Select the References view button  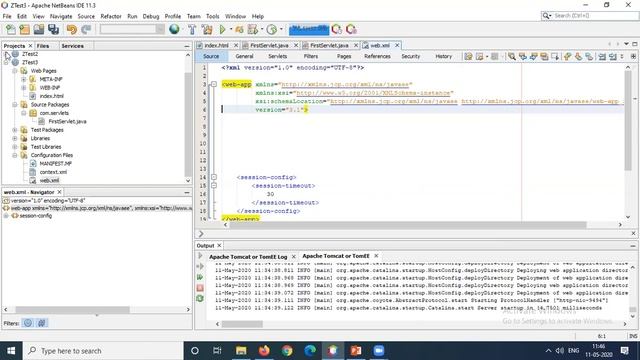pyautogui.click(x=377, y=56)
